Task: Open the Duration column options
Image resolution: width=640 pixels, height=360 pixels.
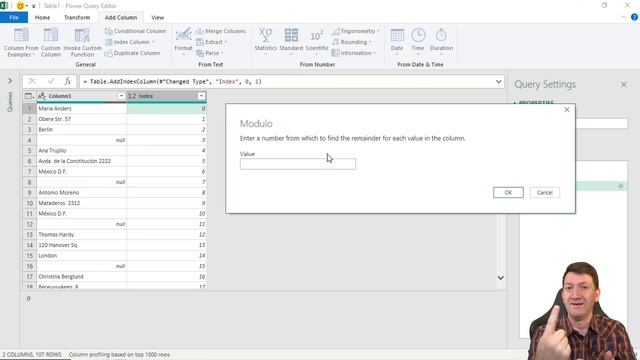Action: click(441, 42)
